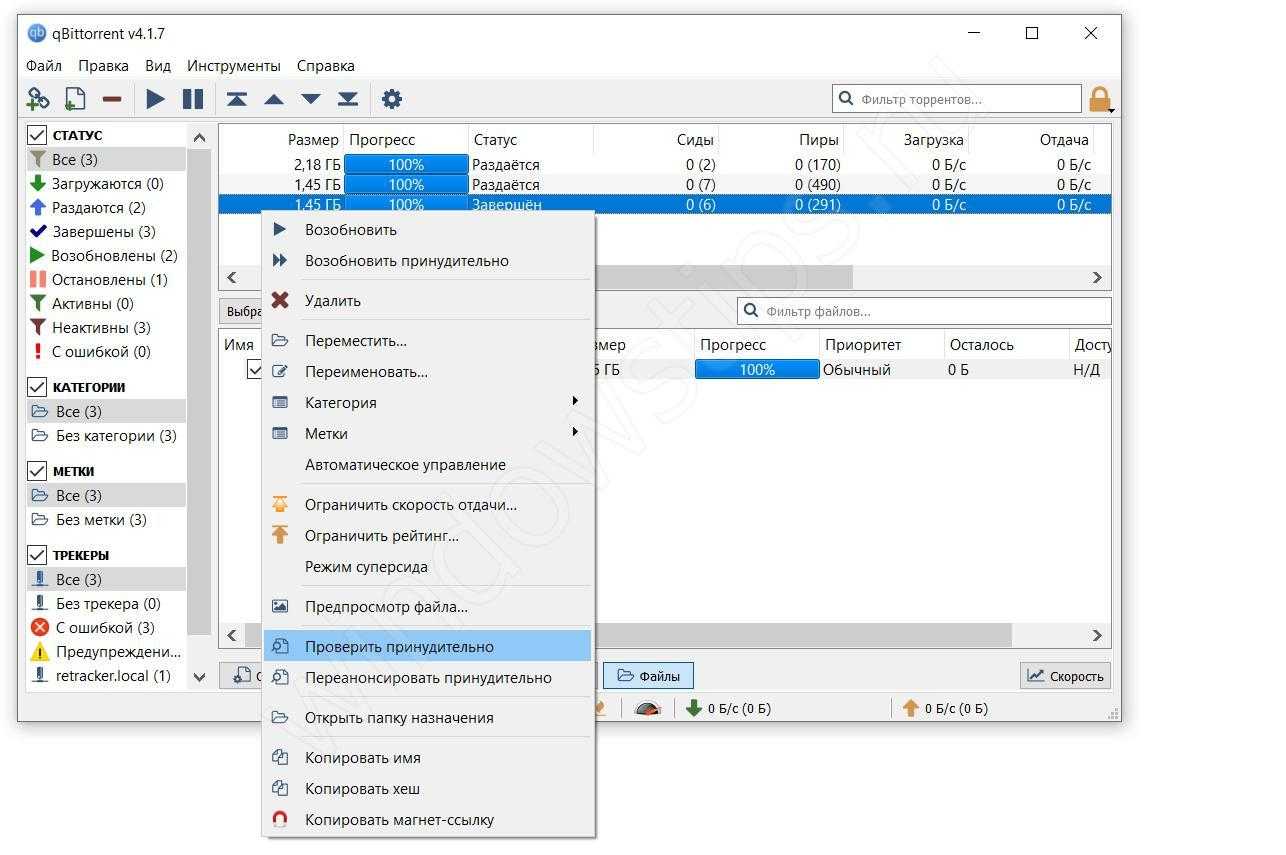Click the add torrent link toolbar icon

[38, 99]
